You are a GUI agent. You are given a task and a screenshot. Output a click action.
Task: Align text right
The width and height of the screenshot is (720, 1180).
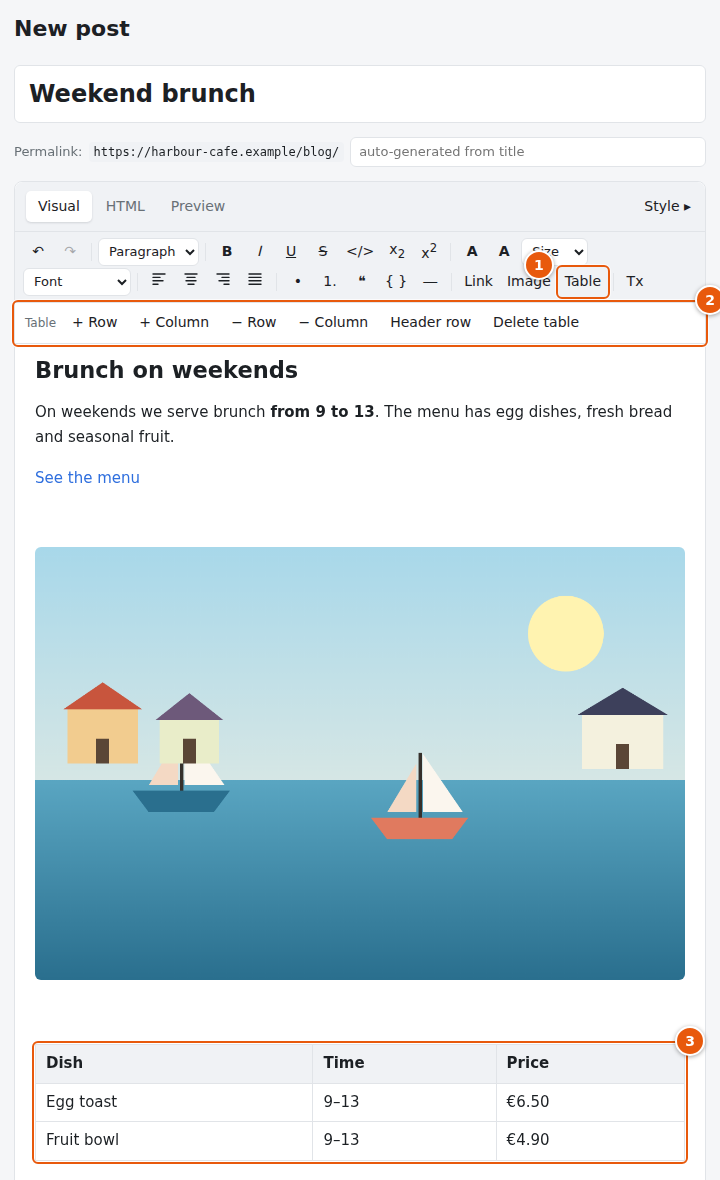coord(223,281)
